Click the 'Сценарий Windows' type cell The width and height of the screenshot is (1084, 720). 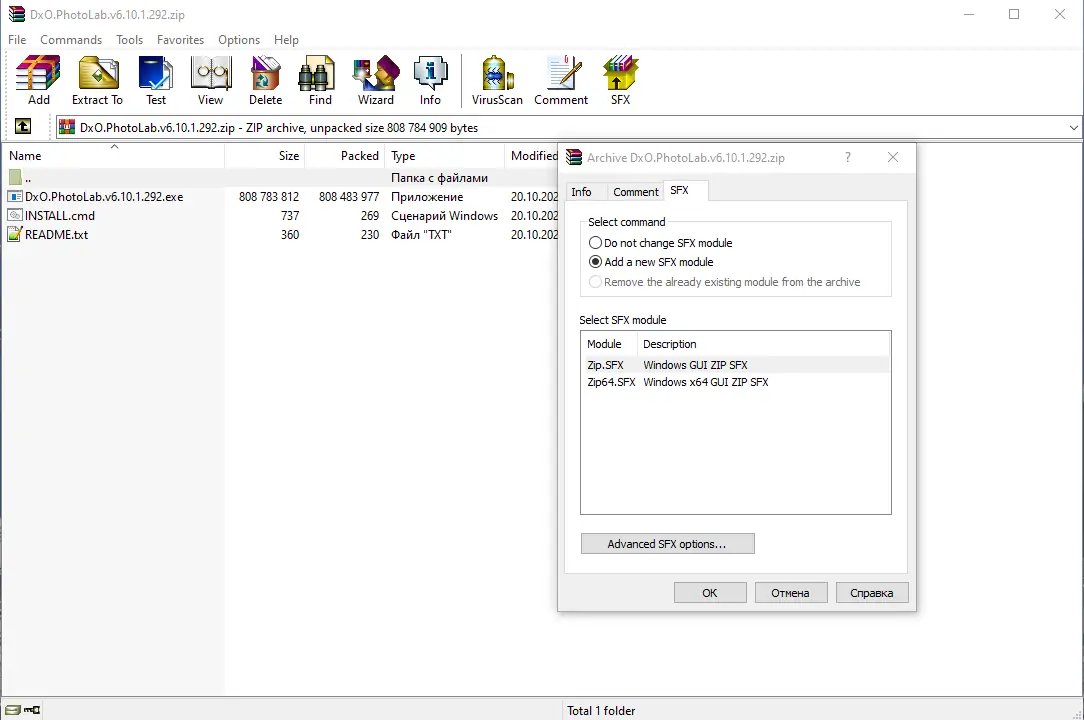pyautogui.click(x=445, y=215)
